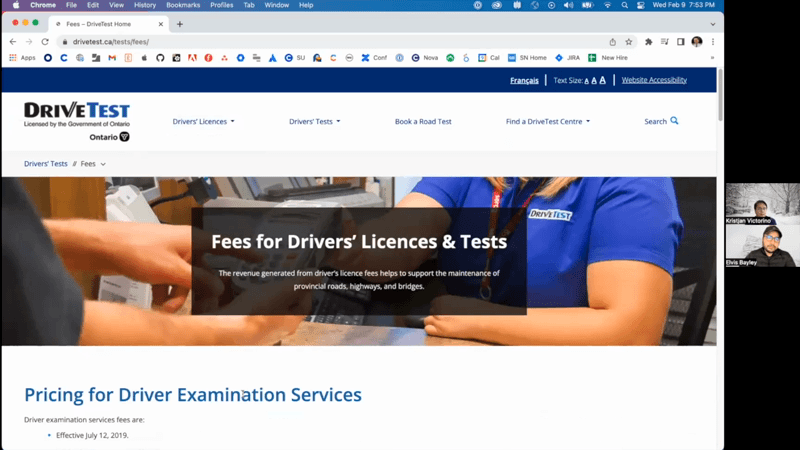The height and width of the screenshot is (450, 800).
Task: Expand the Fees breadcrumb chevron
Action: 103,164
